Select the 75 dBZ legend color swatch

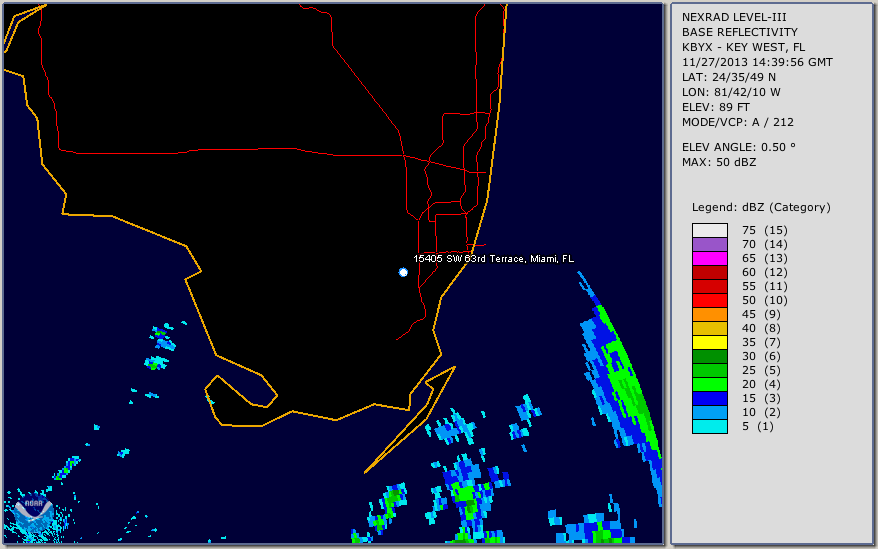click(710, 230)
